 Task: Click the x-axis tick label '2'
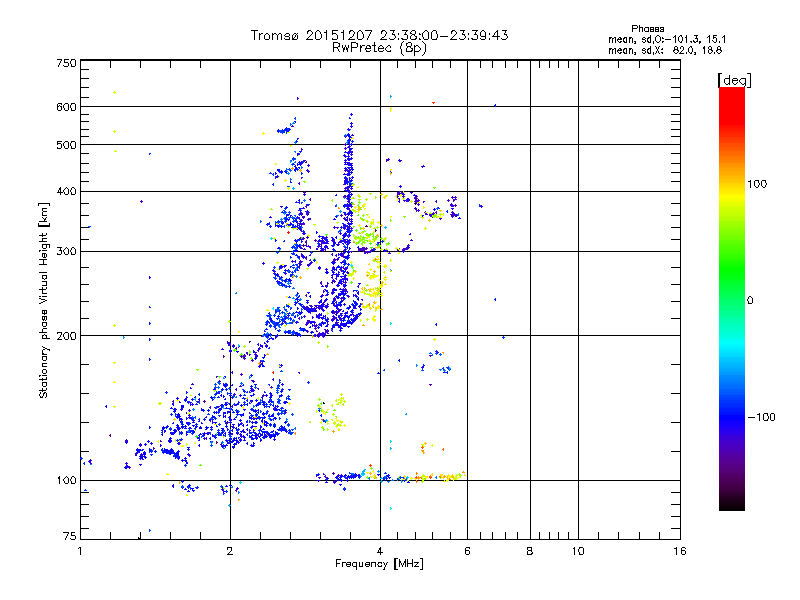(230, 551)
